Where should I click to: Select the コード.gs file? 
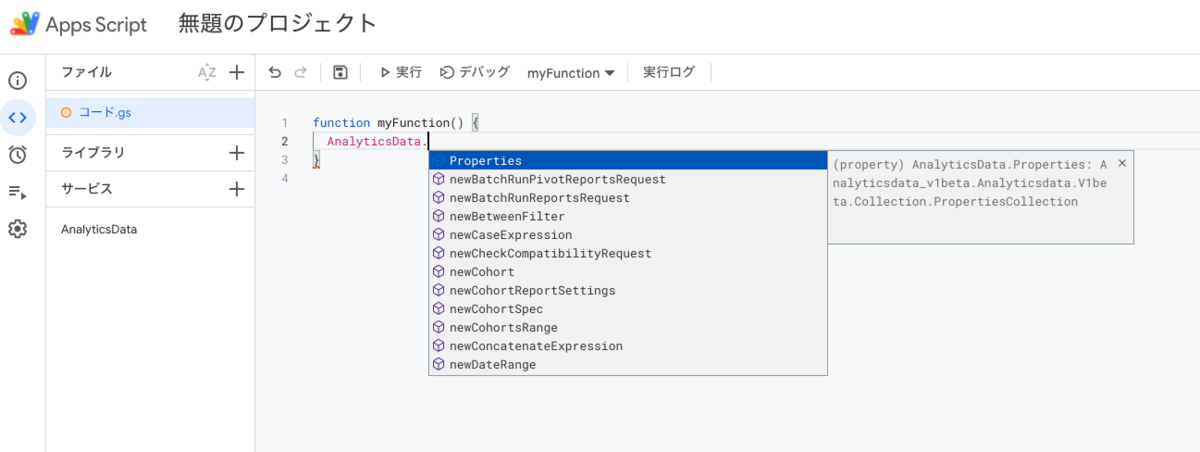point(150,113)
